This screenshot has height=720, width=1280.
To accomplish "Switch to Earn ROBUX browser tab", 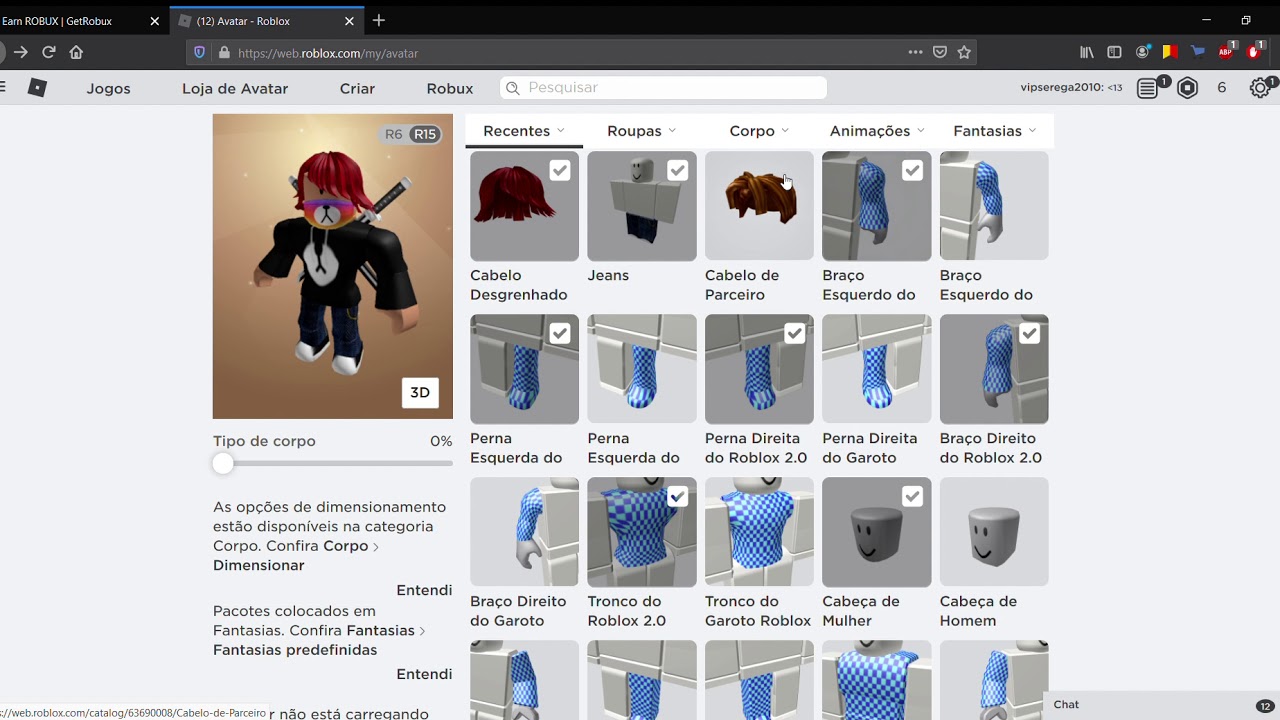I will [x=75, y=21].
